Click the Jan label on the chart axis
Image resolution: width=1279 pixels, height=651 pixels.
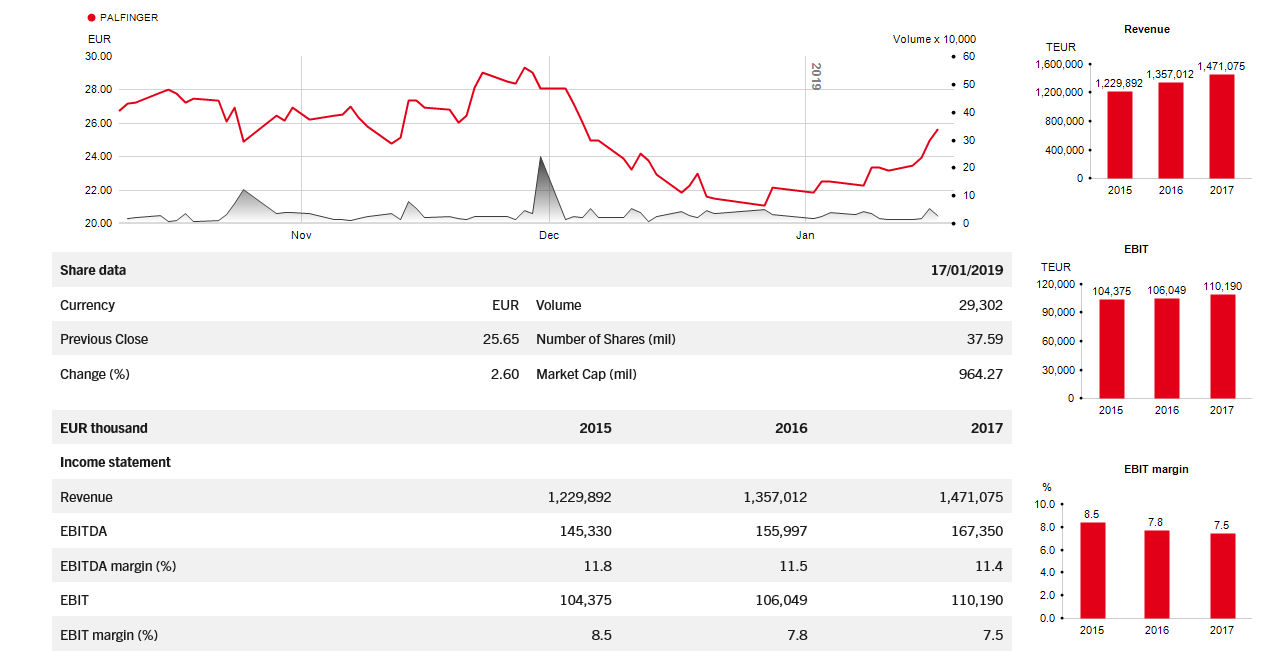pyautogui.click(x=805, y=236)
